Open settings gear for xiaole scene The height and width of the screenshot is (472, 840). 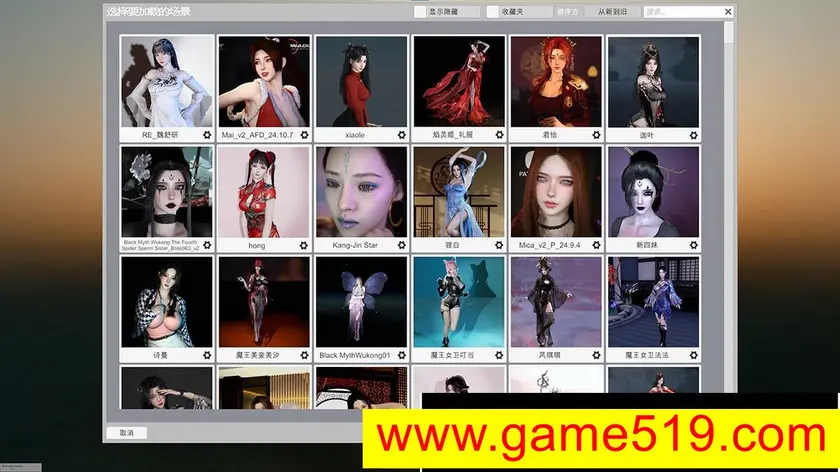tap(401, 134)
